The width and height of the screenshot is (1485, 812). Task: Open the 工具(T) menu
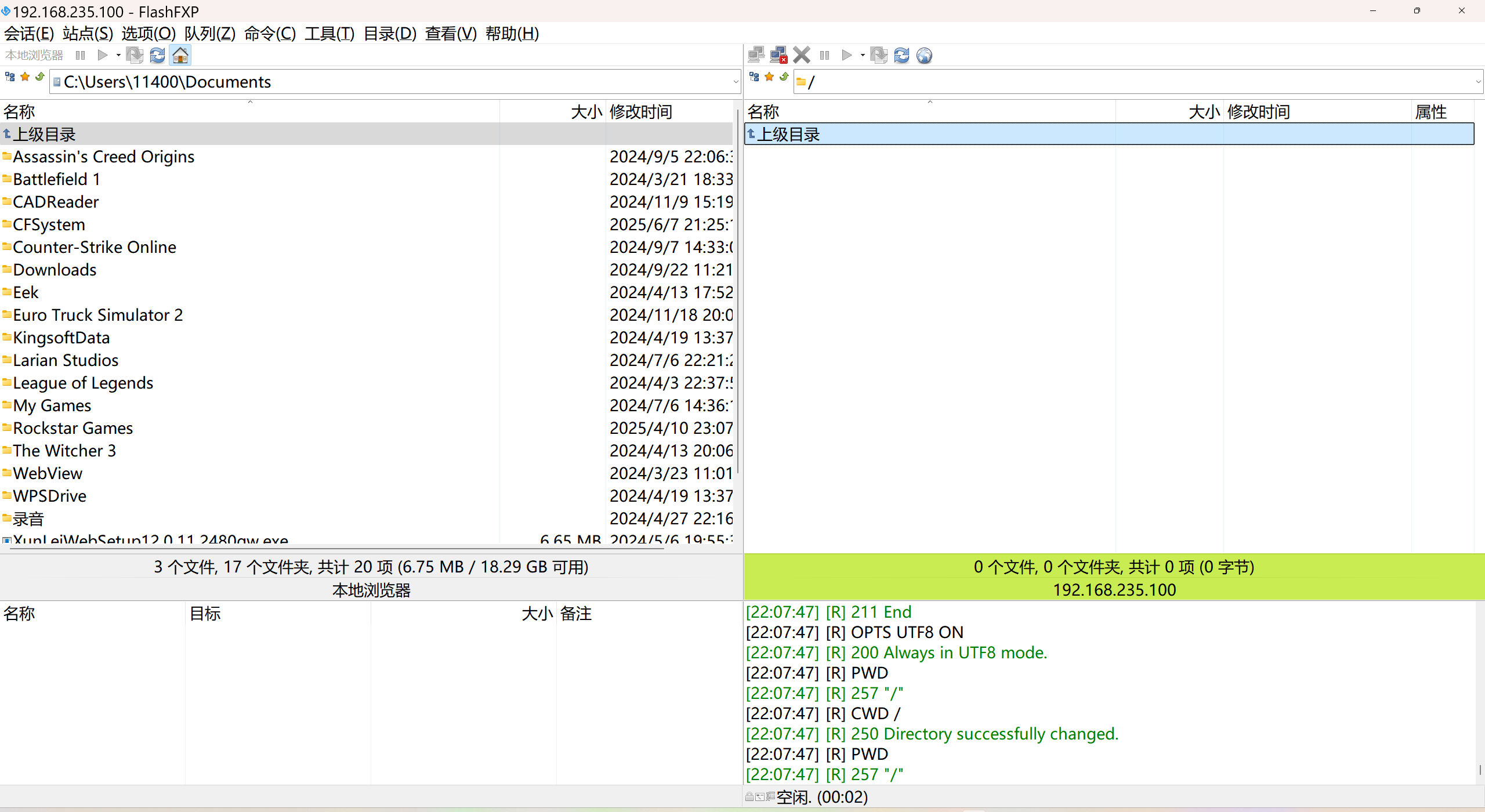pos(329,34)
